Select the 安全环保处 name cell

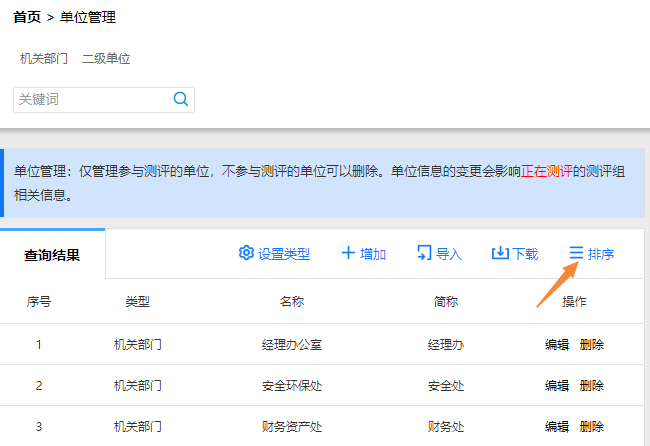pos(292,385)
